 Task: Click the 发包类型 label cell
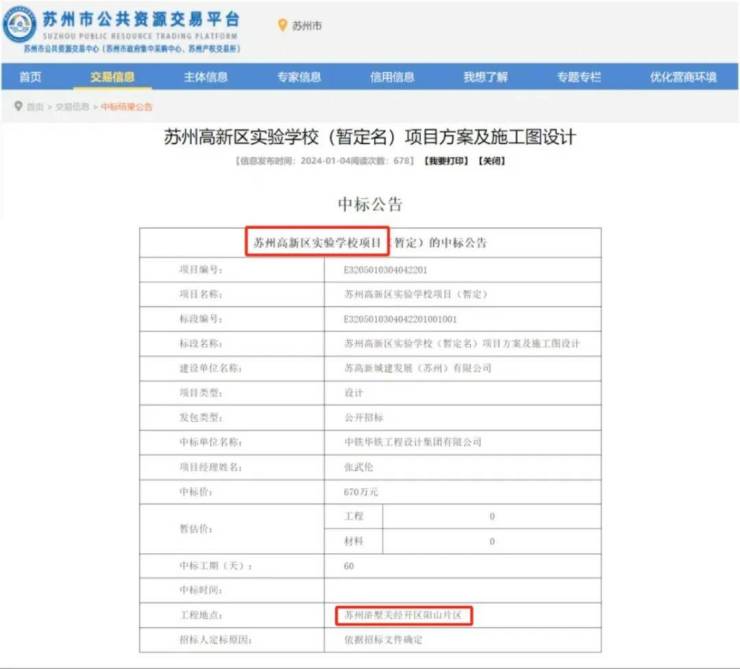232,418
